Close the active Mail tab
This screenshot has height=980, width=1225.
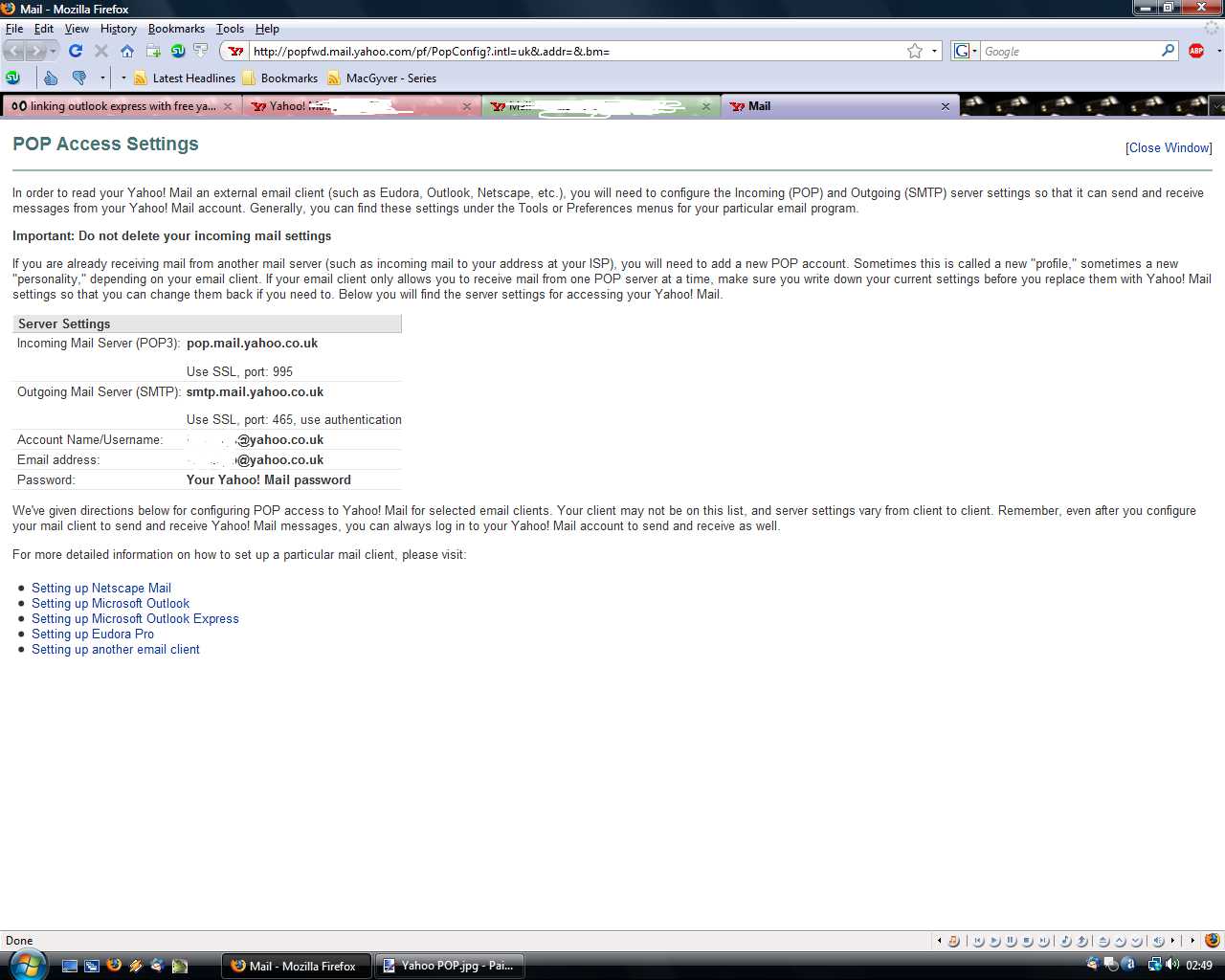point(945,106)
